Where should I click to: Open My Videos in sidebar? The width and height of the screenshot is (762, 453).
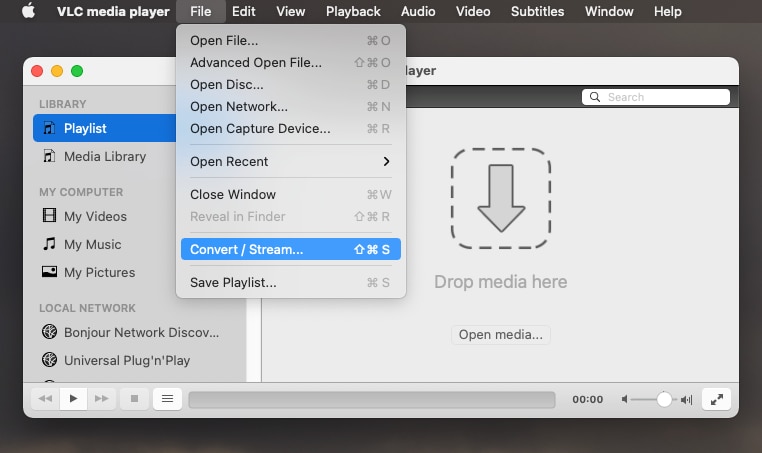pos(95,216)
